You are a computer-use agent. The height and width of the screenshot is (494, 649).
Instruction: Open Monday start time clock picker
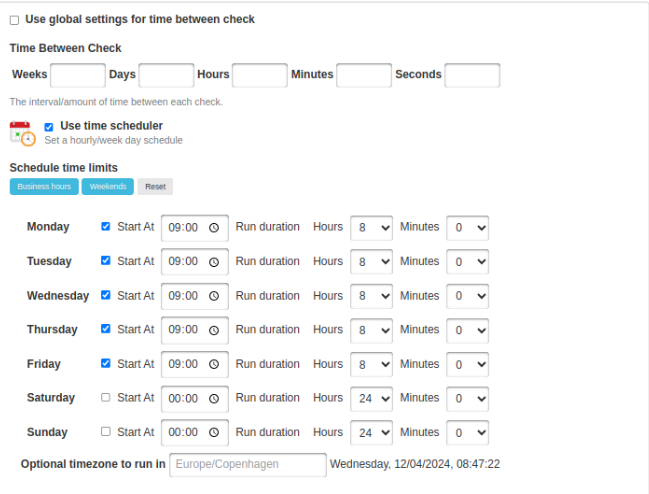(x=214, y=228)
